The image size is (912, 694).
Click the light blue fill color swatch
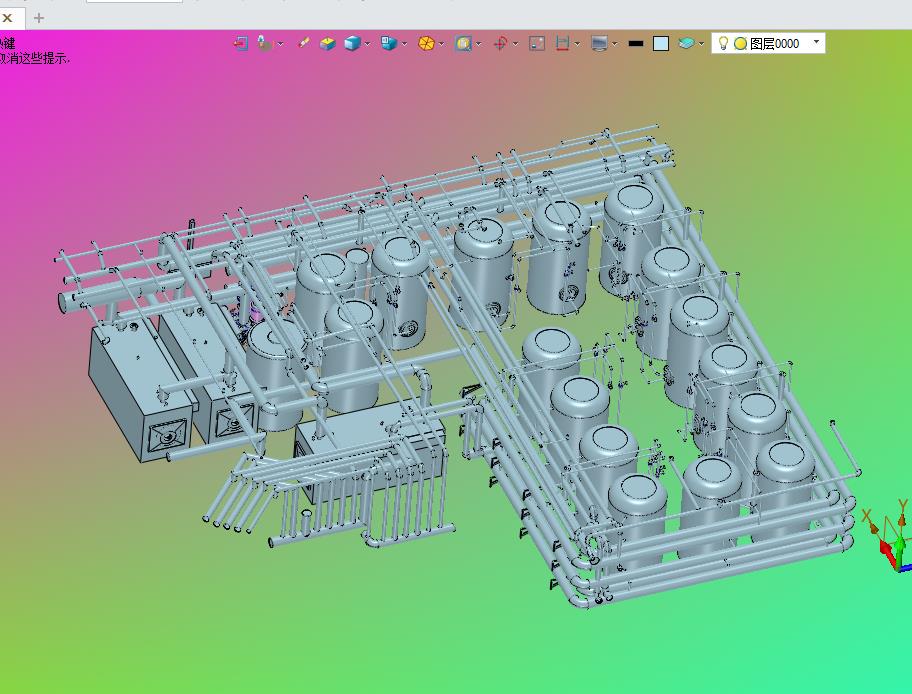[x=661, y=44]
